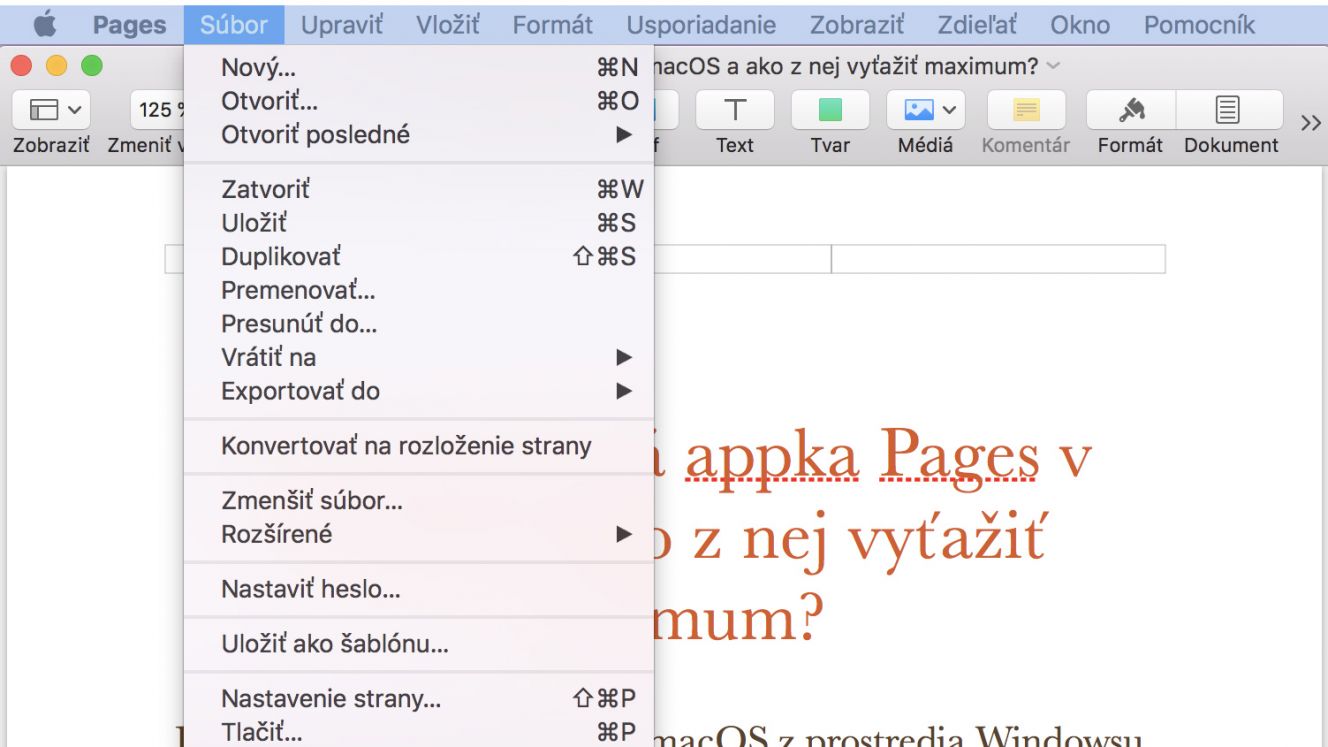Screen dimensions: 1328x747
Task: Select Zmenšiť súbor… menu item
Action: pyautogui.click(x=419, y=500)
